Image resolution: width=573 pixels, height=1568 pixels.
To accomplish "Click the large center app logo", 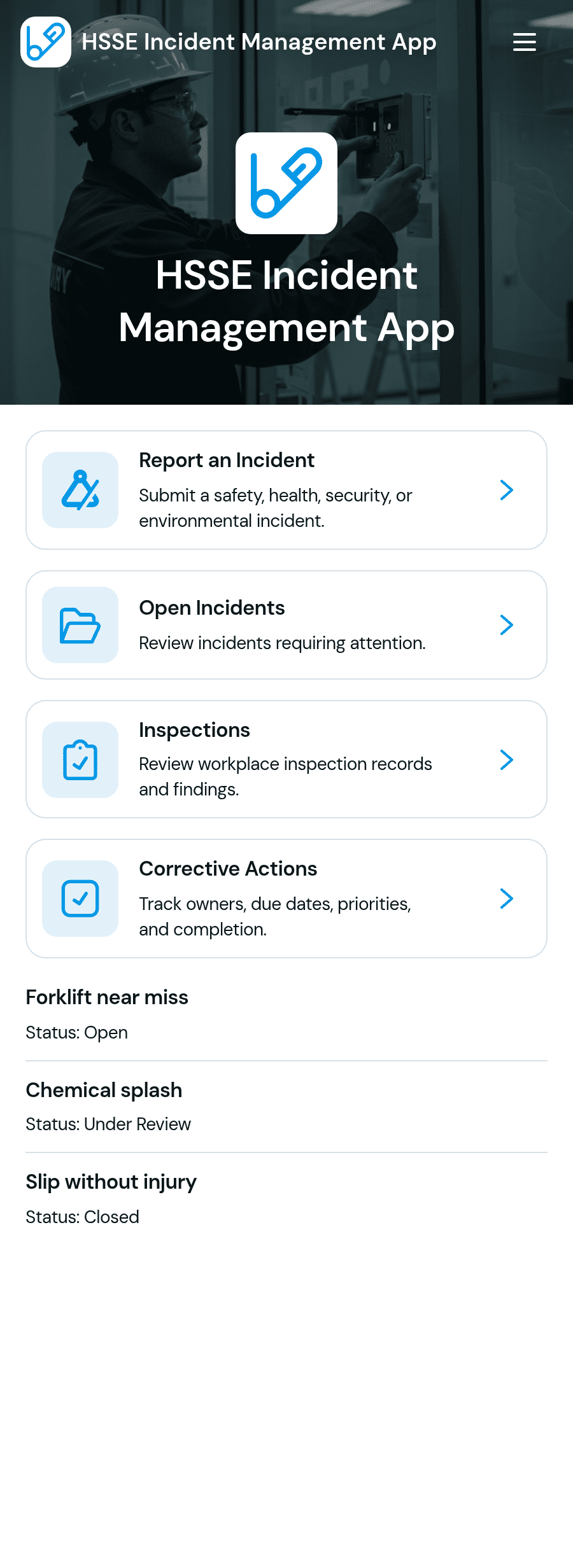I will tap(286, 183).
